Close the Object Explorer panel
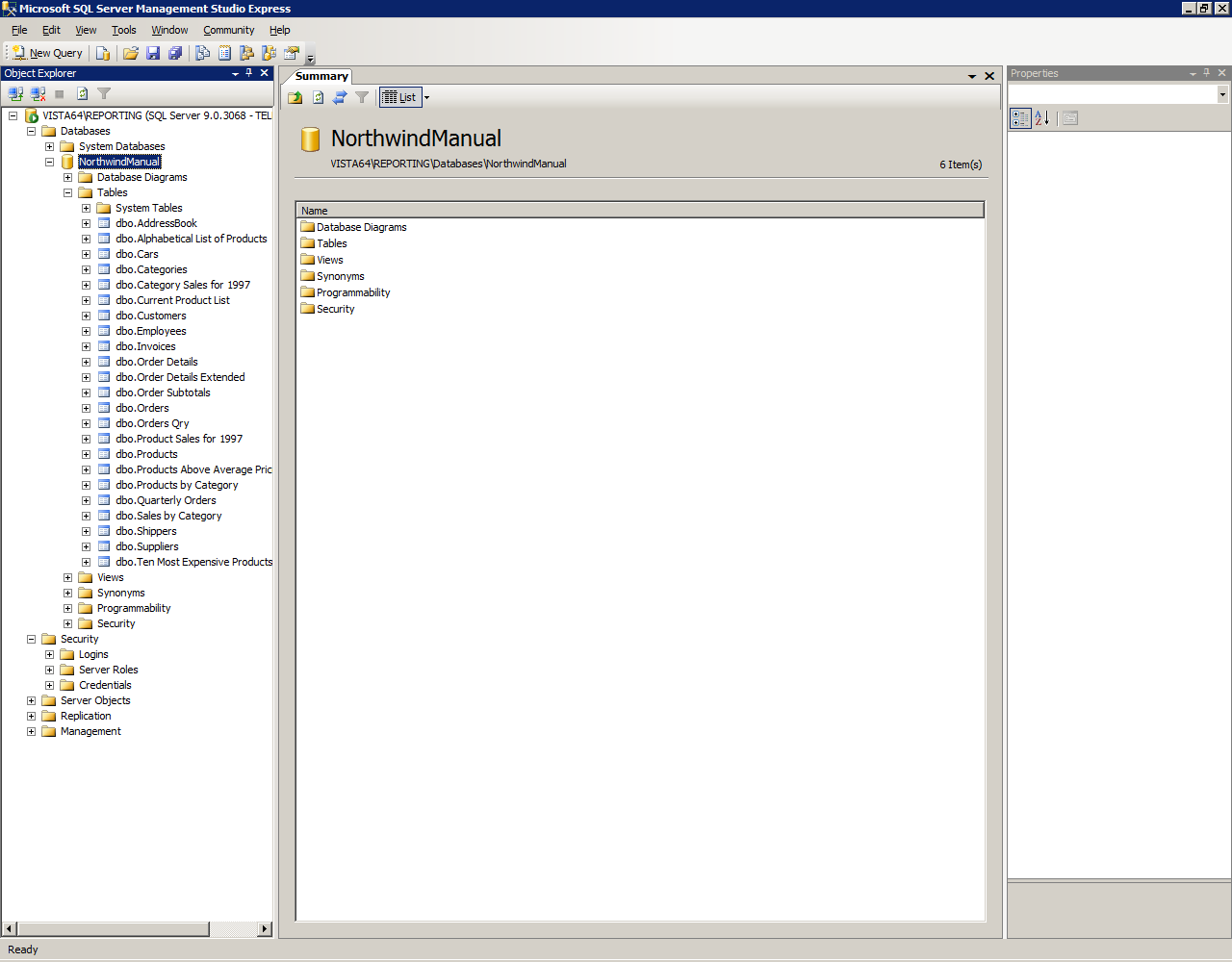The image size is (1232, 962). [x=264, y=73]
